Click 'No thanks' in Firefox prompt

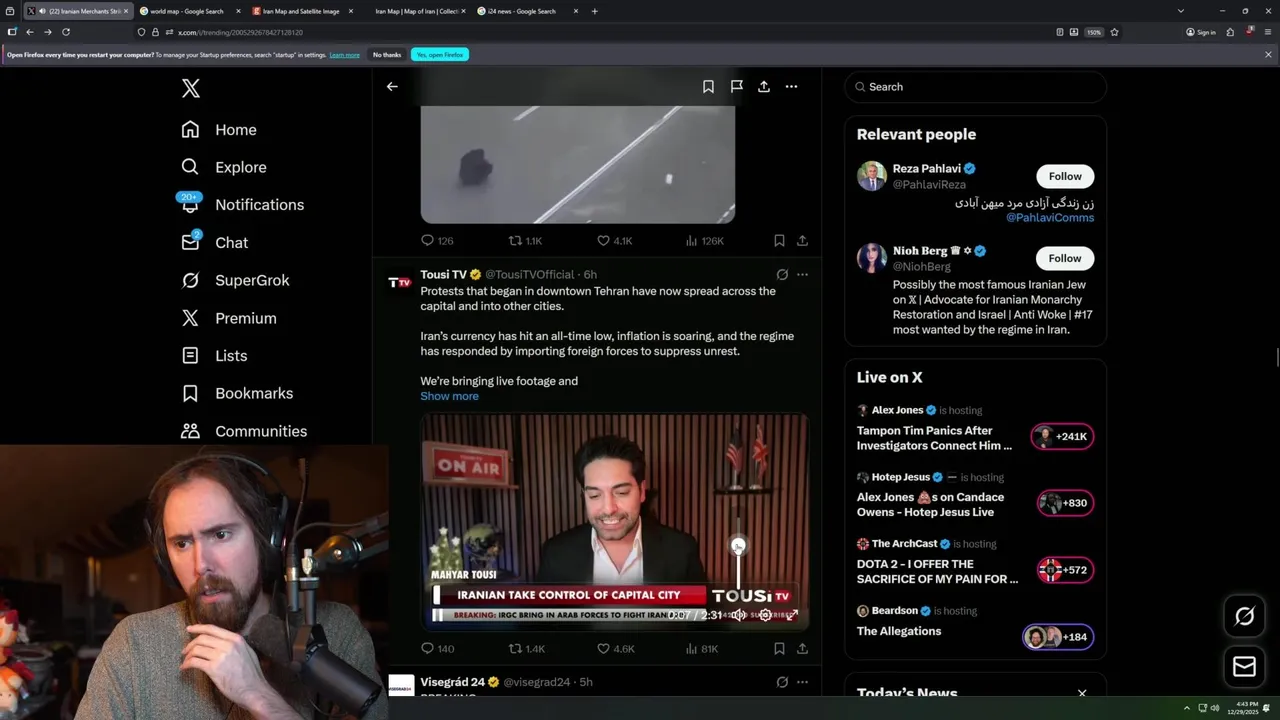[x=387, y=55]
